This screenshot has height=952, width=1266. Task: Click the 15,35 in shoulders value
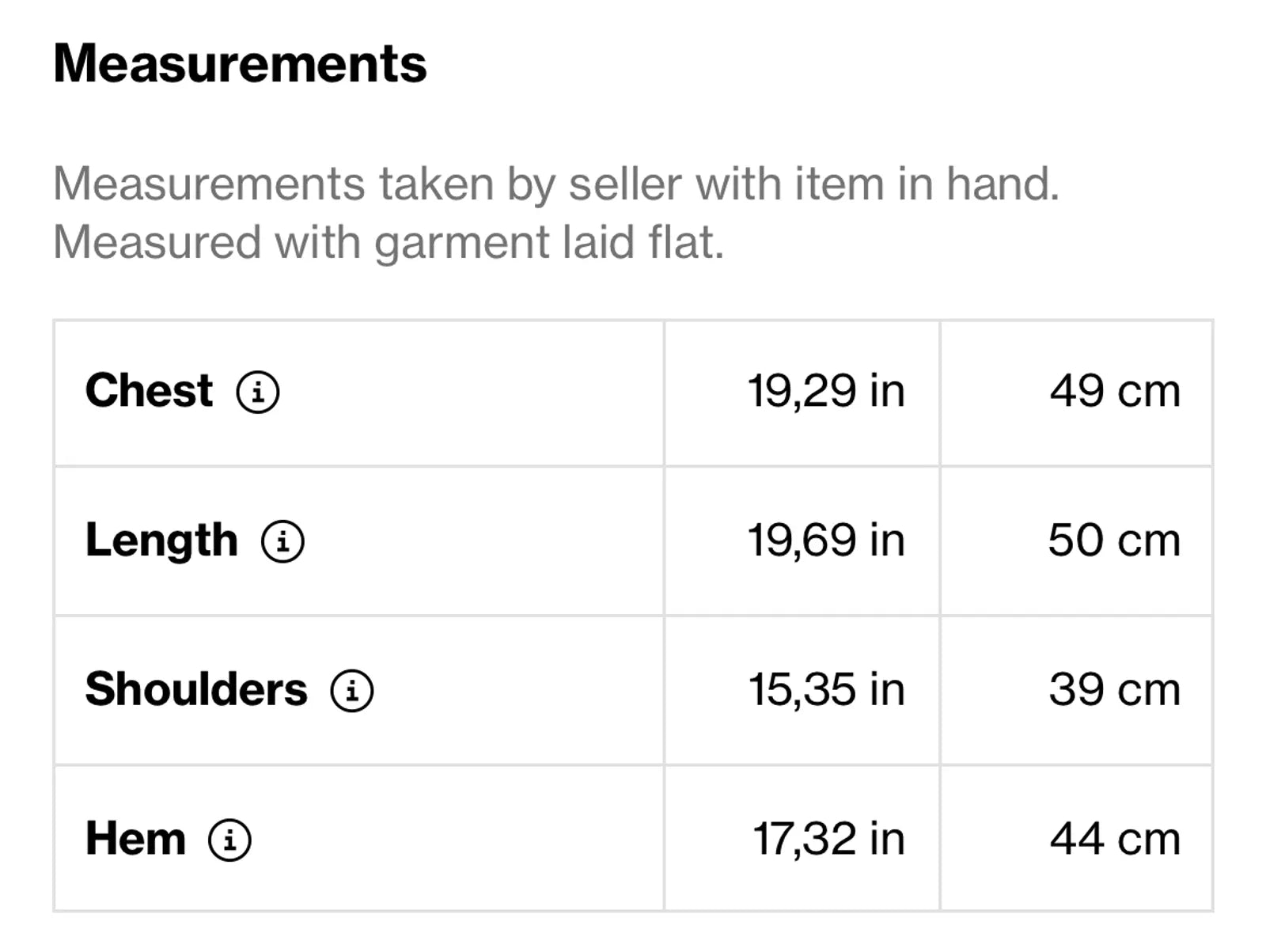click(x=827, y=690)
